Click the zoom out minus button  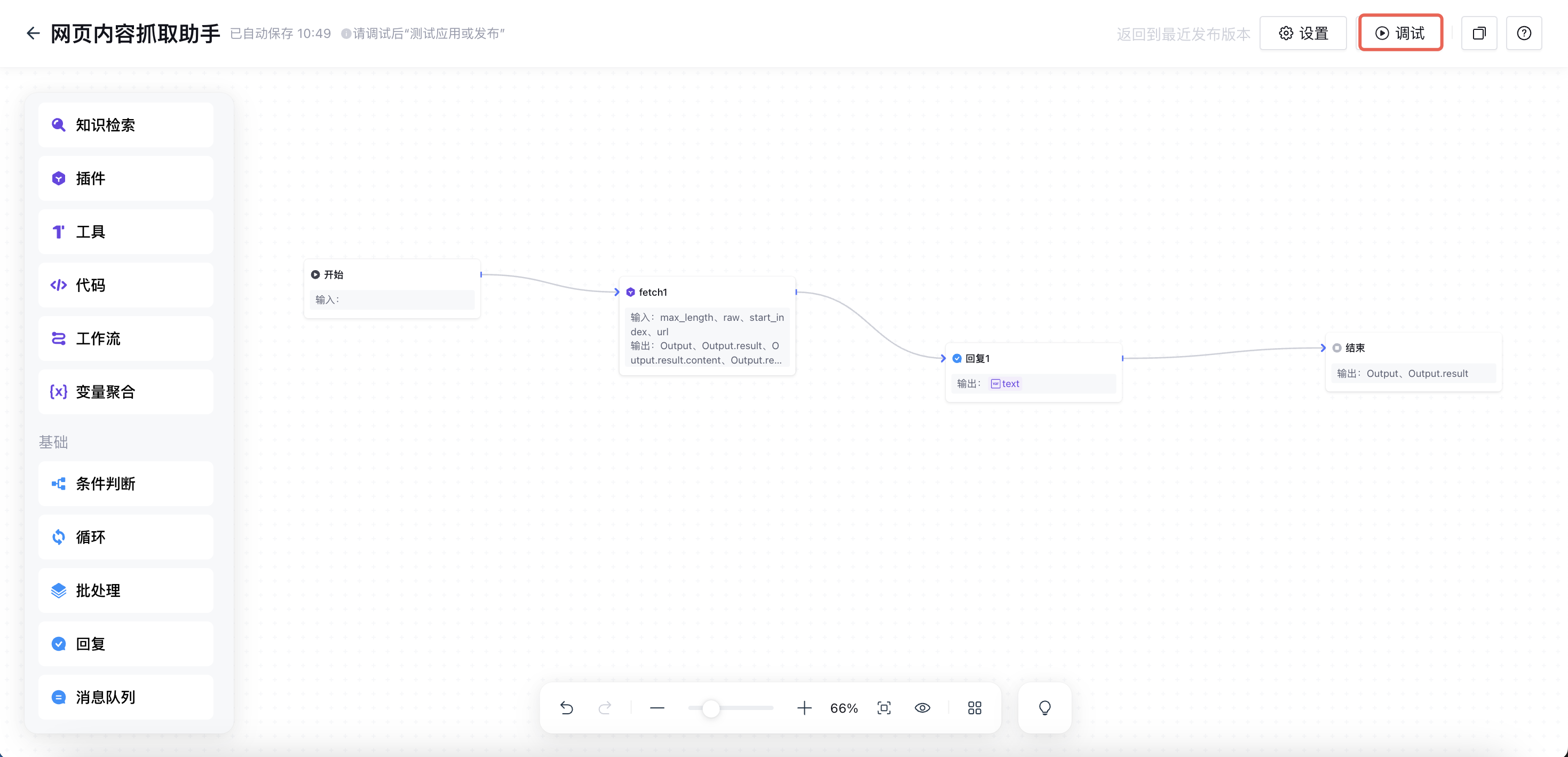[657, 708]
